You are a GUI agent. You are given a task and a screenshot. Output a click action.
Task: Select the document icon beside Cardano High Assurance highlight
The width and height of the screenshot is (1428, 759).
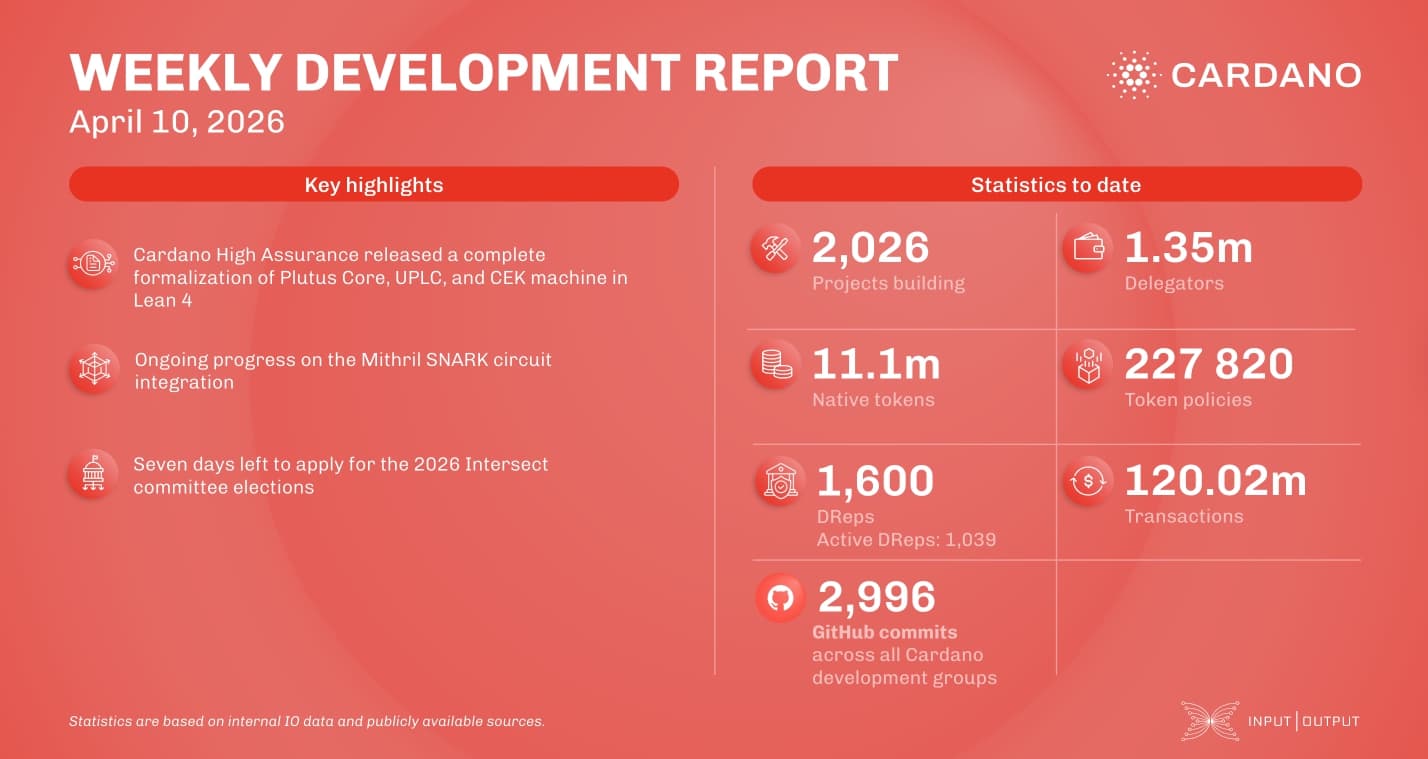[92, 261]
